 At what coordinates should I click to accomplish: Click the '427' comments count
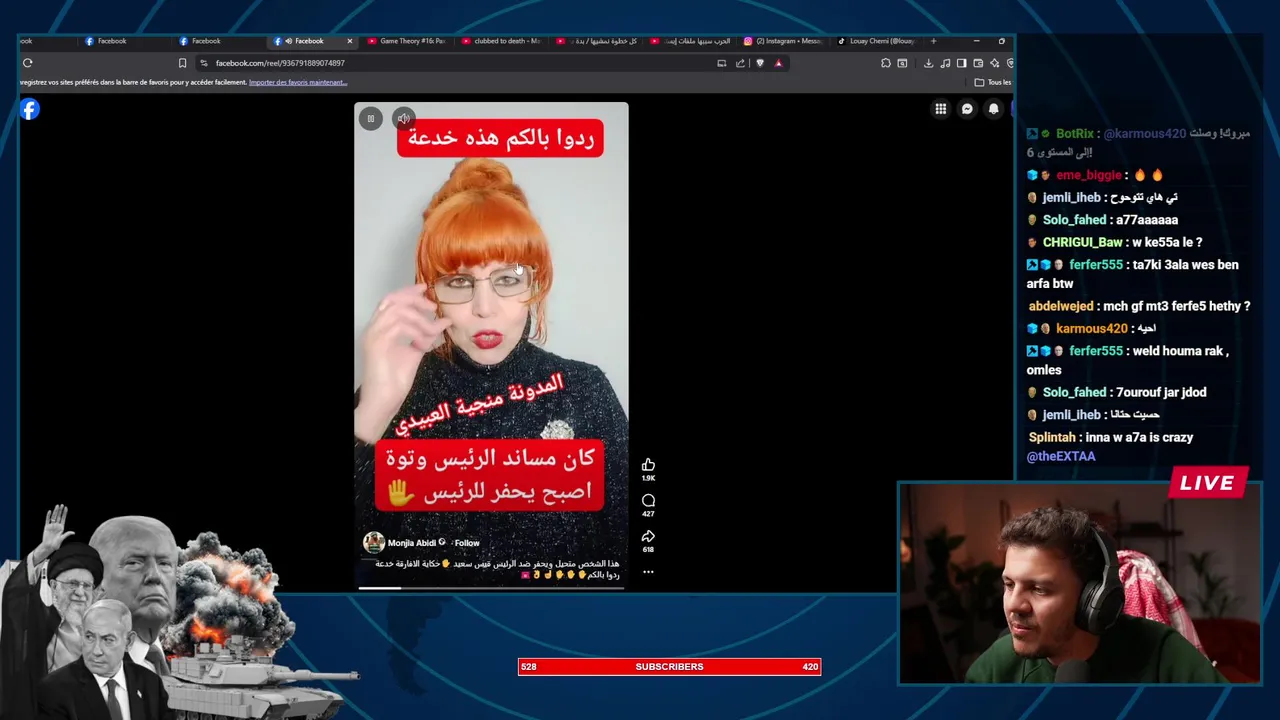pos(648,514)
